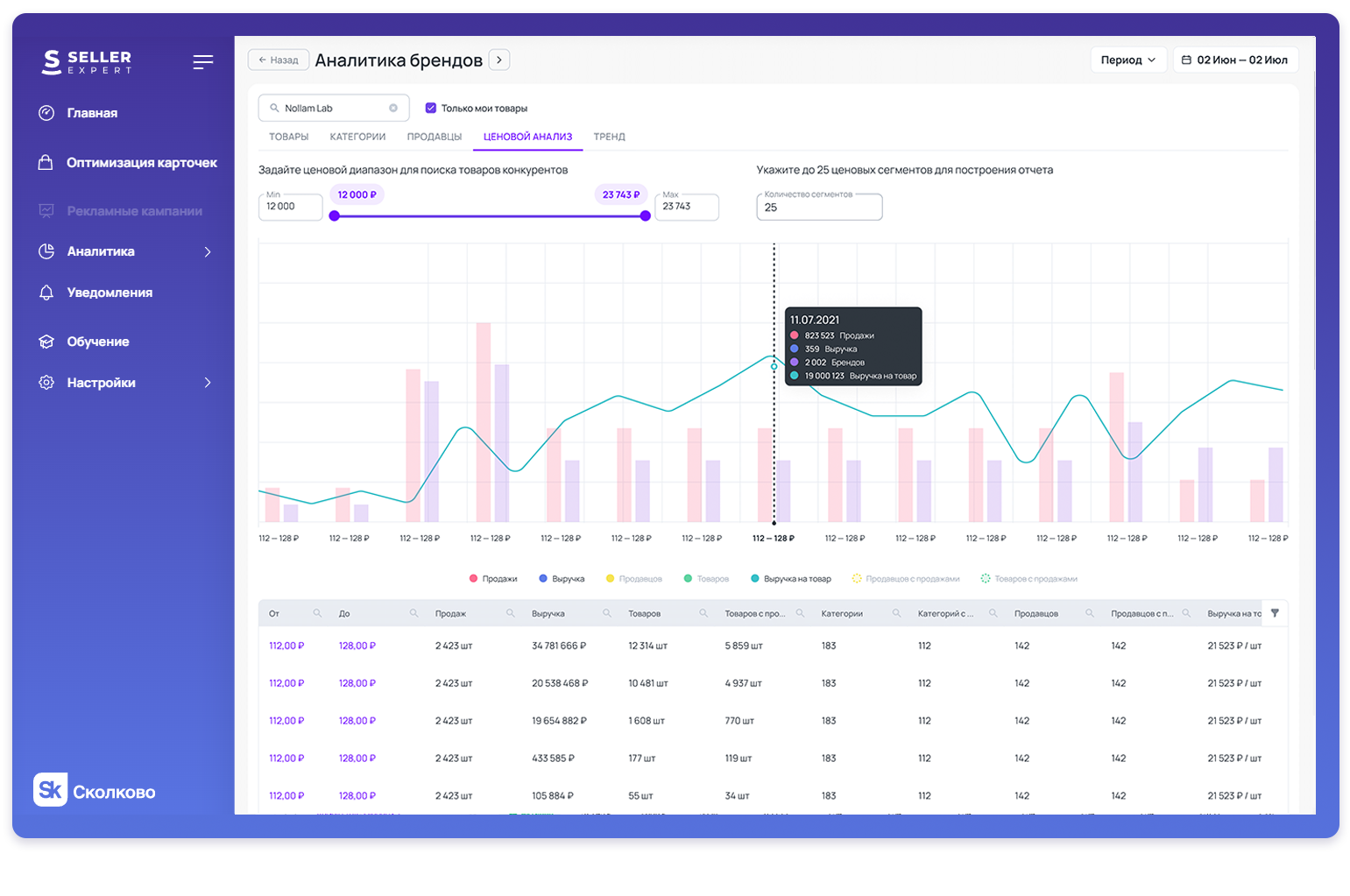Toggle the Выручка legend item

(562, 579)
